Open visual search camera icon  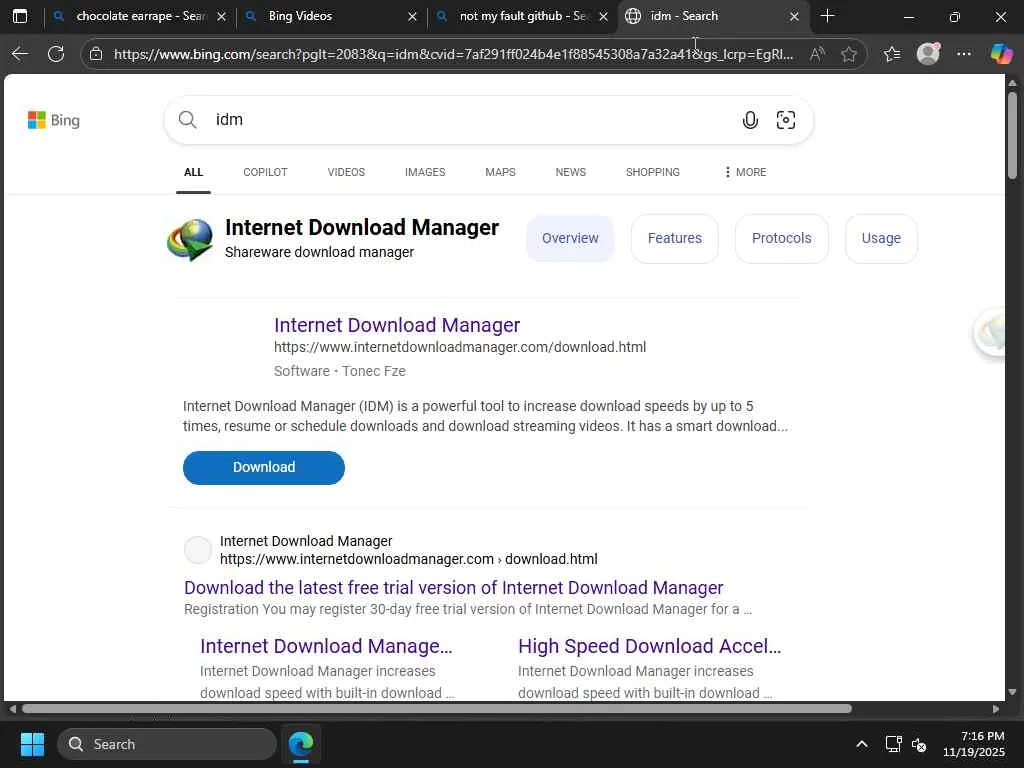[x=786, y=120]
